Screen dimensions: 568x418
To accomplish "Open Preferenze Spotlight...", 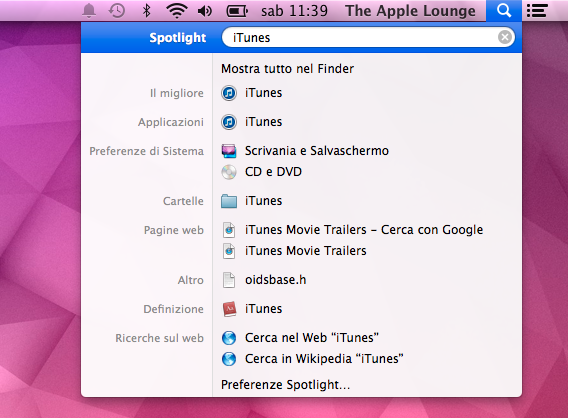I will 285,384.
